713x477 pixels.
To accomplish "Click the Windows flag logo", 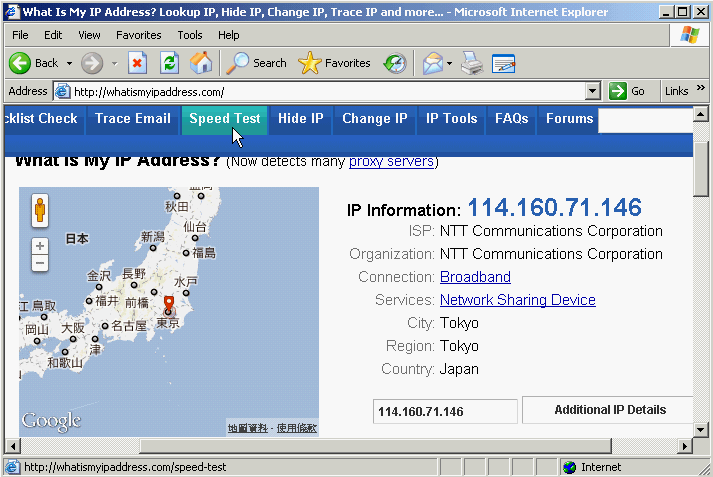I will tap(689, 35).
